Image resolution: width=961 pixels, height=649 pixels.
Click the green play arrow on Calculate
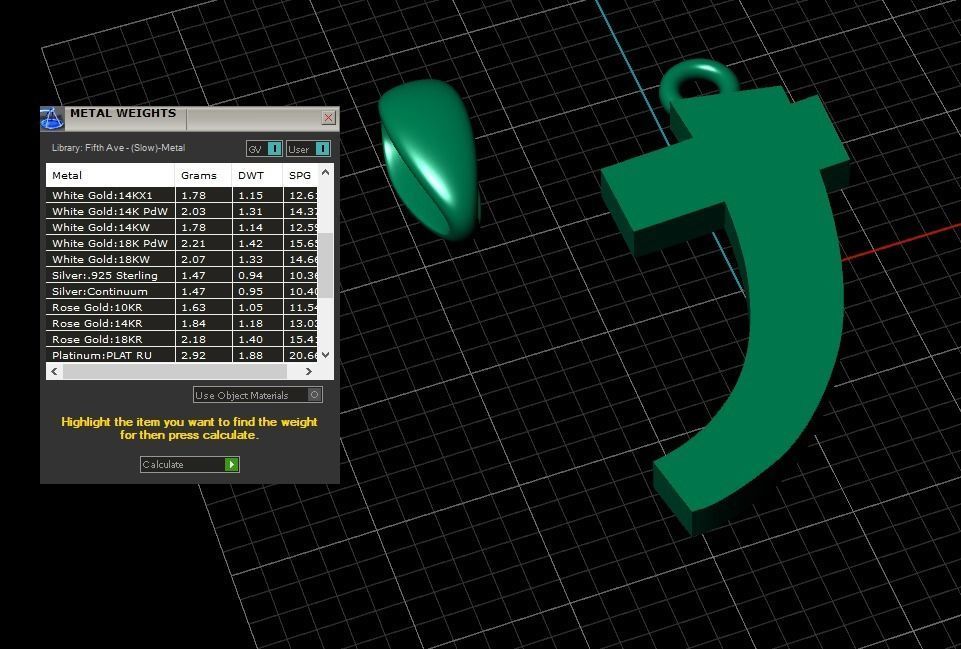(232, 465)
